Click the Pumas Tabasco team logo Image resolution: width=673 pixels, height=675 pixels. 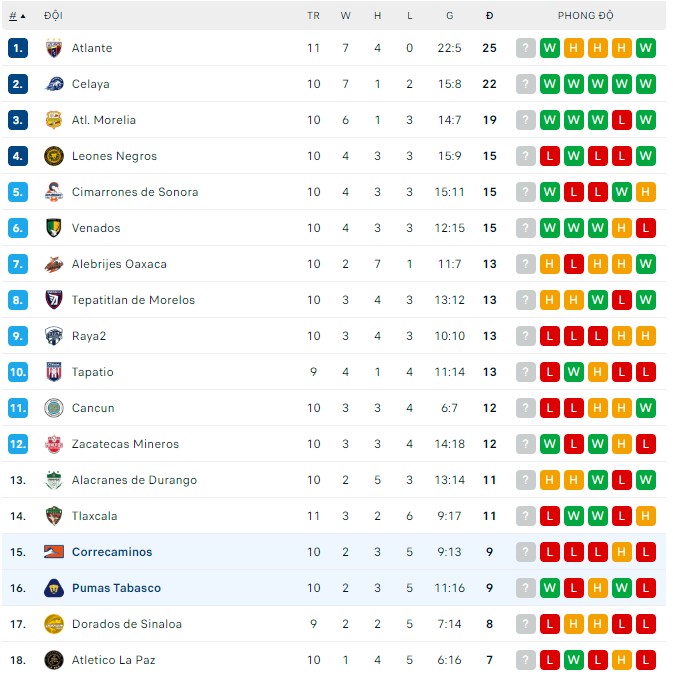(x=54, y=588)
